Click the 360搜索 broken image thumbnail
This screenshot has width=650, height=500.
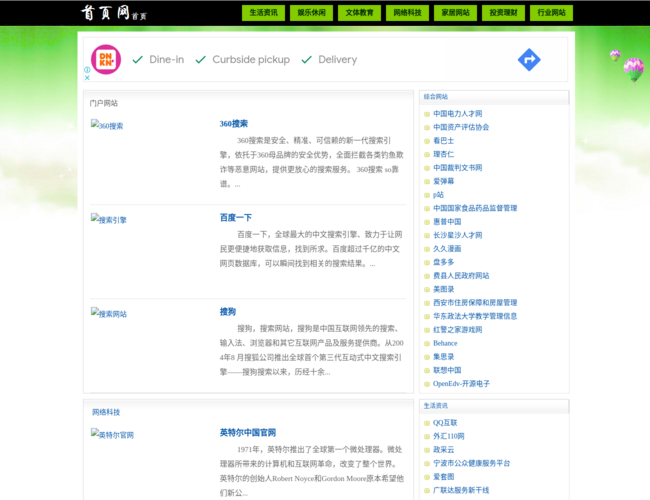pyautogui.click(x=107, y=125)
